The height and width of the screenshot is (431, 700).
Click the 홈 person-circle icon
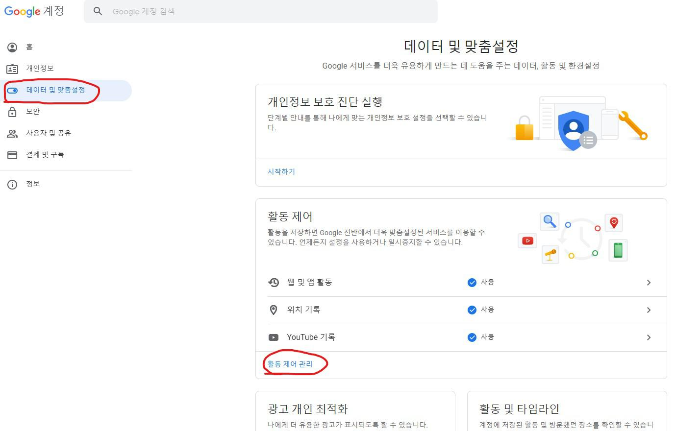(12, 47)
